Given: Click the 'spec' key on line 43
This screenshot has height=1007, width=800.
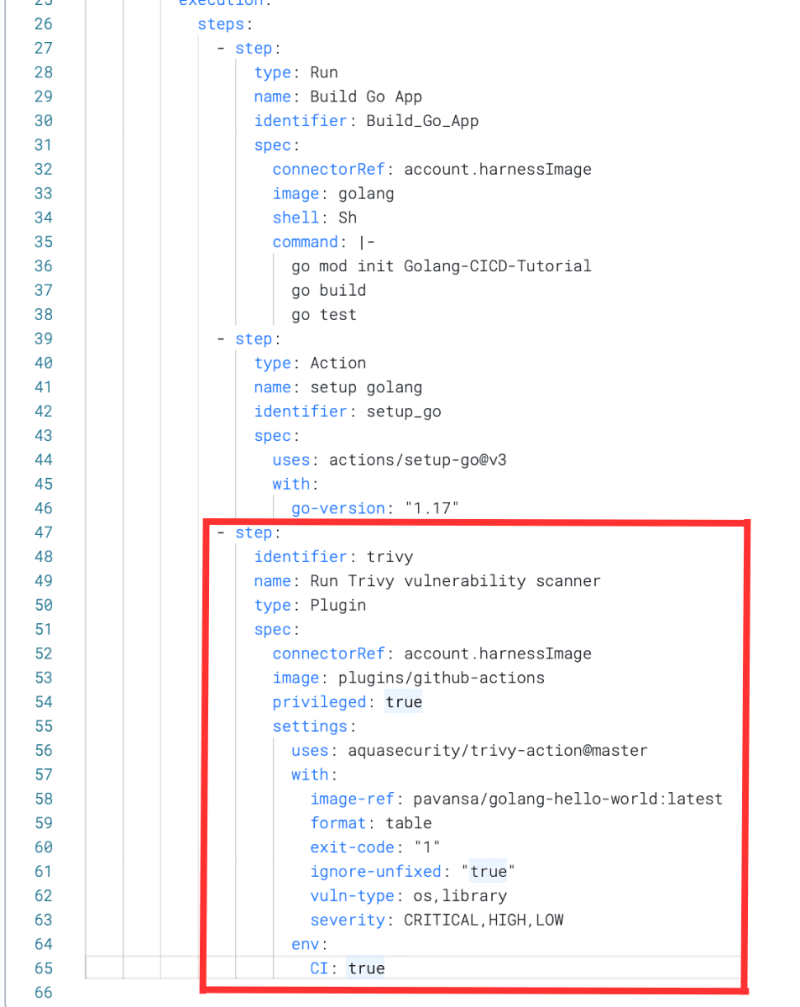Looking at the screenshot, I should (272, 436).
